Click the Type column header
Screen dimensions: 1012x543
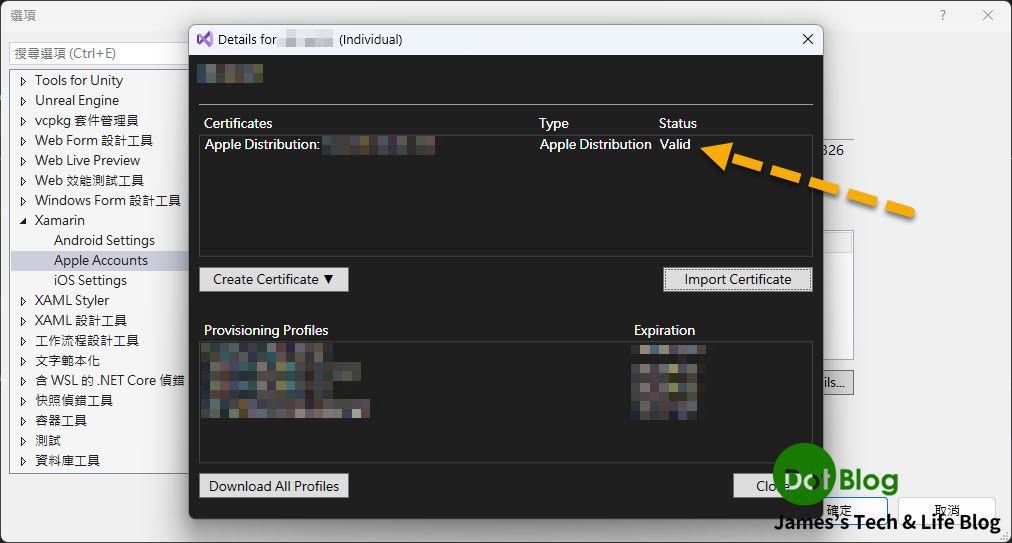click(553, 123)
